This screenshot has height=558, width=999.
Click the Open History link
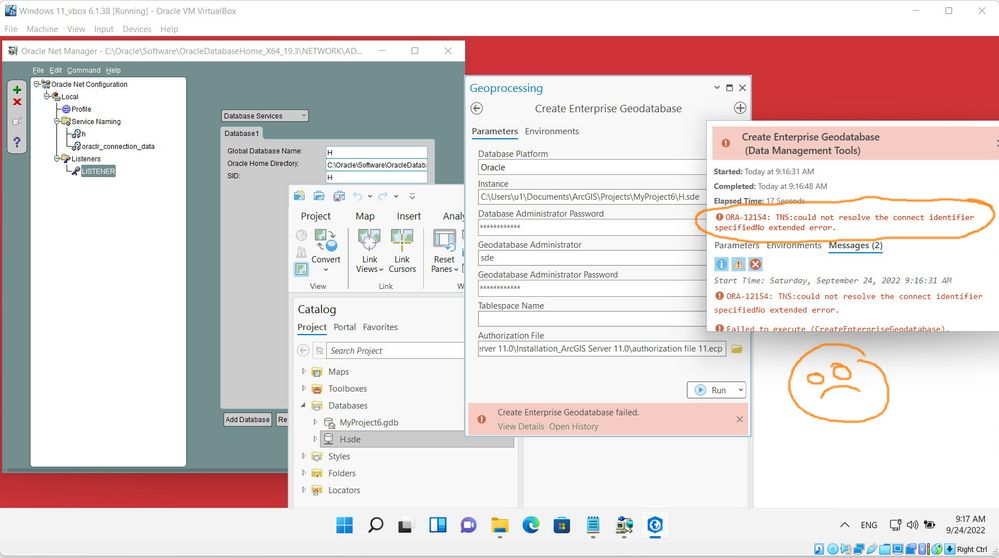click(x=573, y=427)
